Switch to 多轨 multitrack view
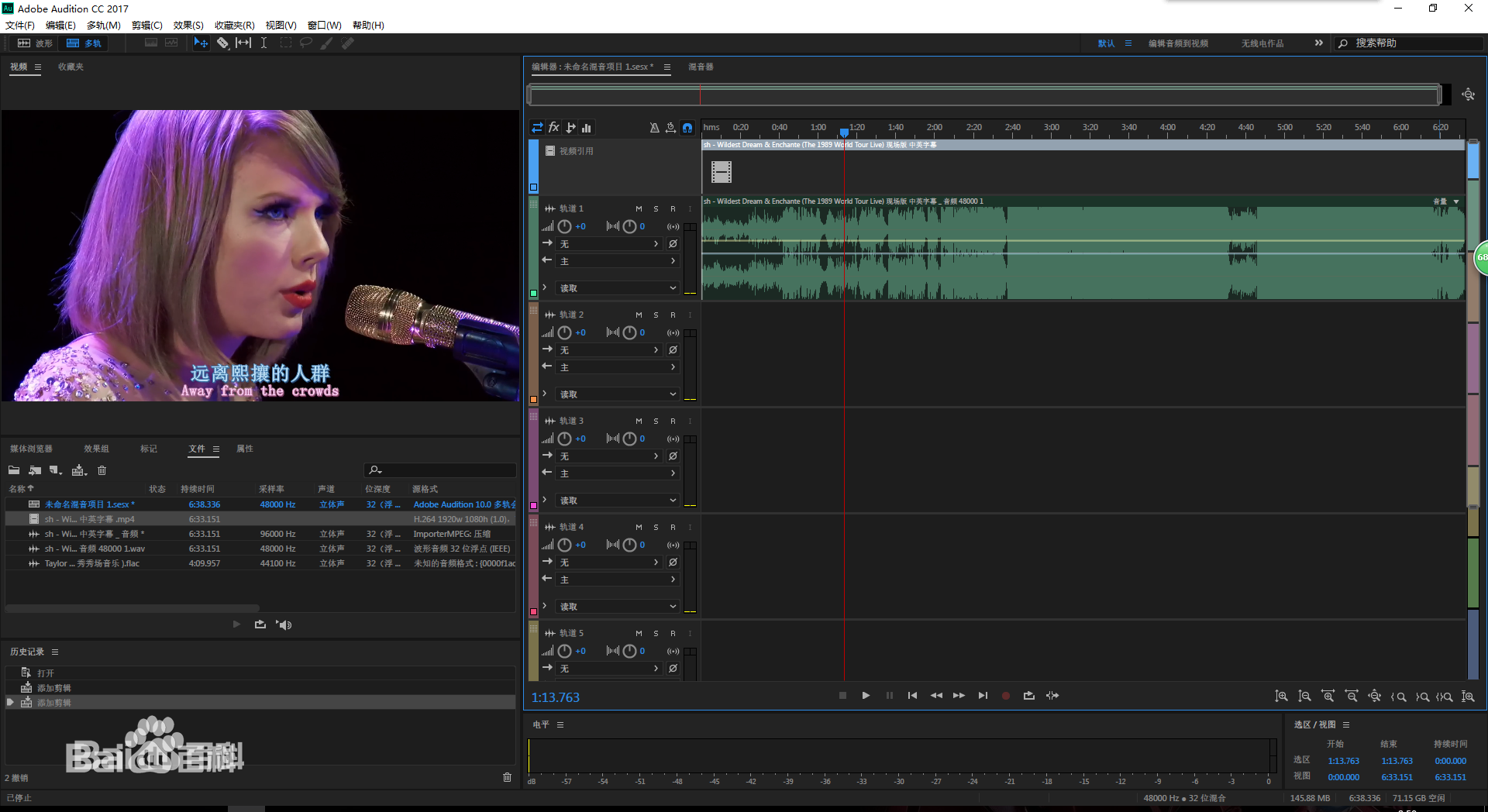The height and width of the screenshot is (812, 1488). click(x=84, y=43)
